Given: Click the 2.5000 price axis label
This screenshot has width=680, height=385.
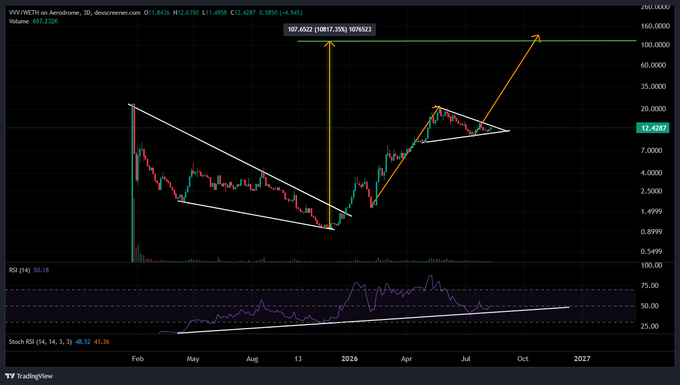Looking at the screenshot, I should coord(651,191).
